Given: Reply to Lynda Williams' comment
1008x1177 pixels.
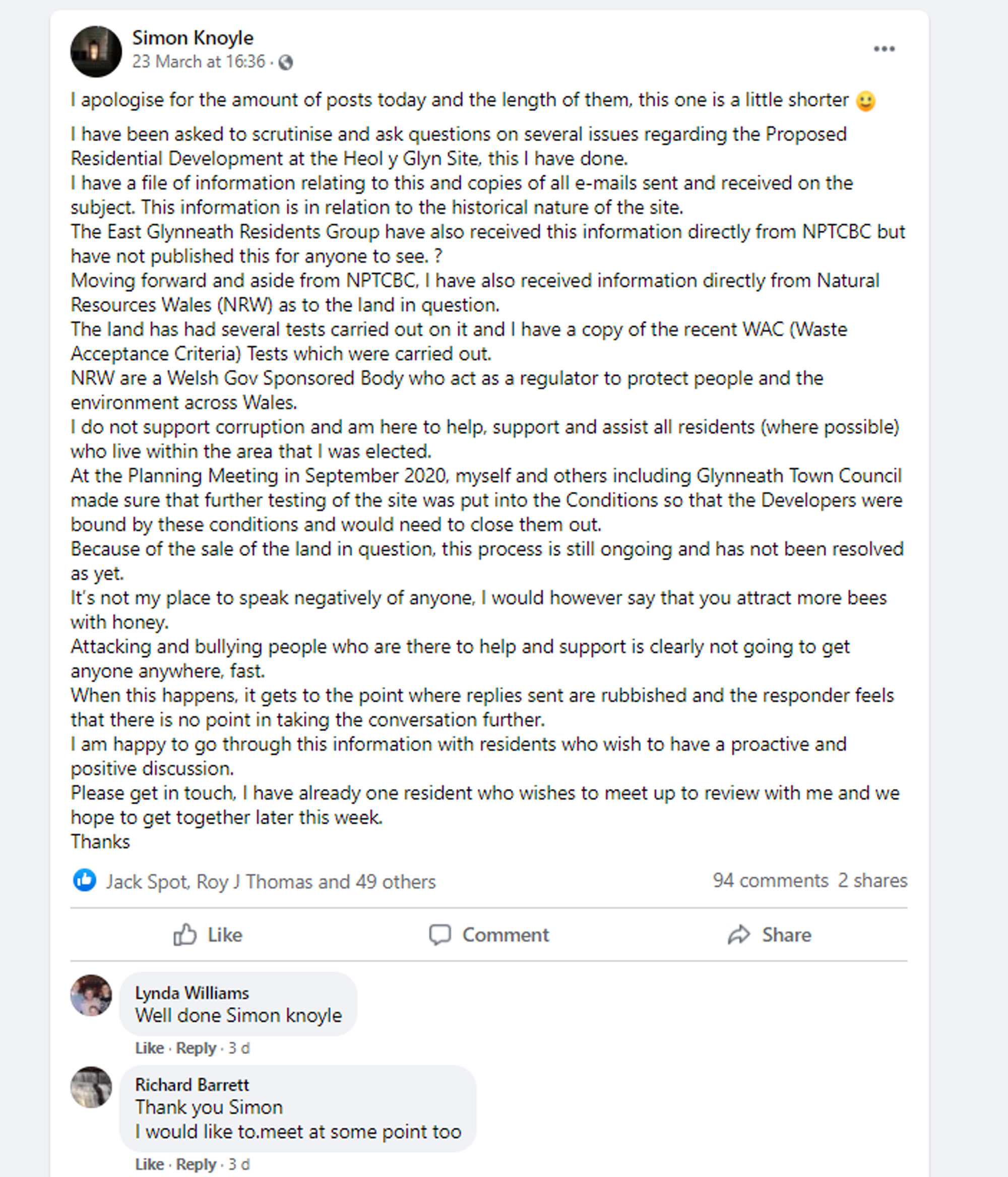Looking at the screenshot, I should click(x=196, y=1048).
